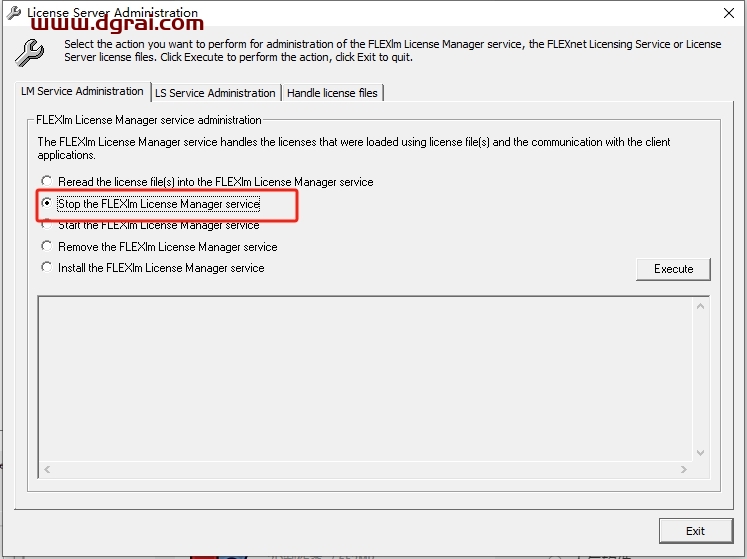Click the 'FLEXlm License Manager service administration' group label

[149, 120]
